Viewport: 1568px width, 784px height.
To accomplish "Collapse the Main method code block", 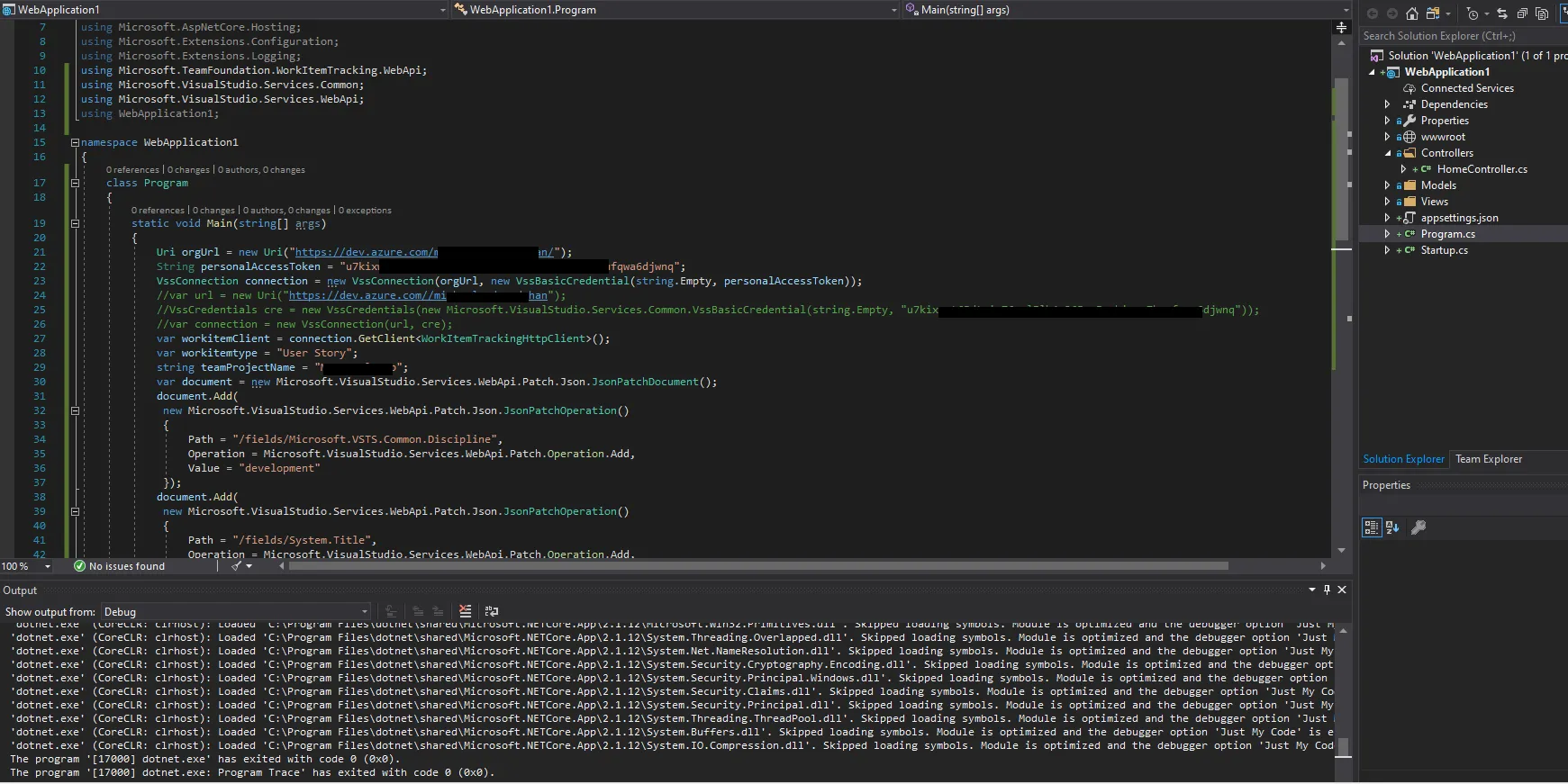I will (75, 223).
